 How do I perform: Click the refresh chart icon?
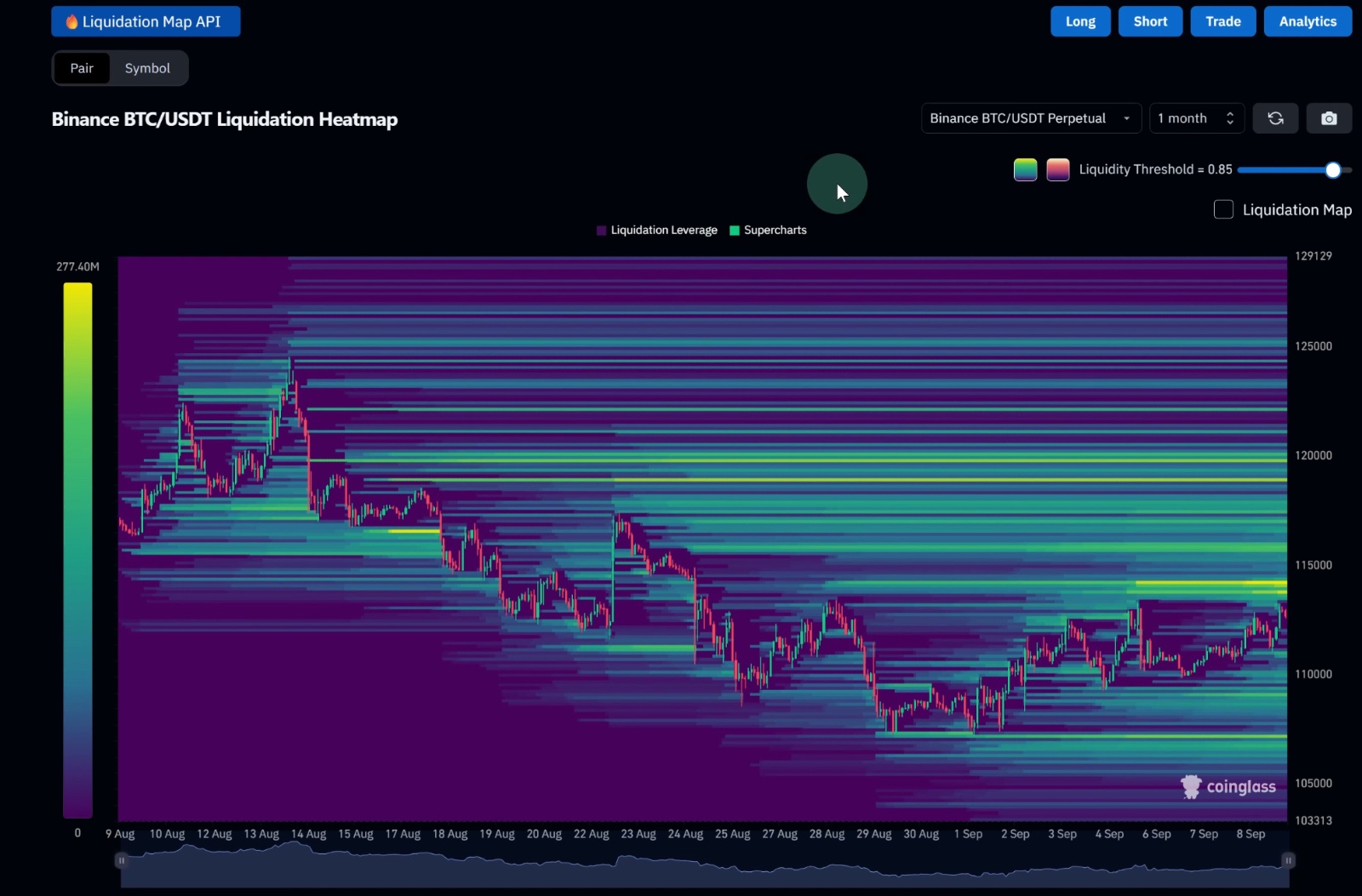tap(1274, 118)
